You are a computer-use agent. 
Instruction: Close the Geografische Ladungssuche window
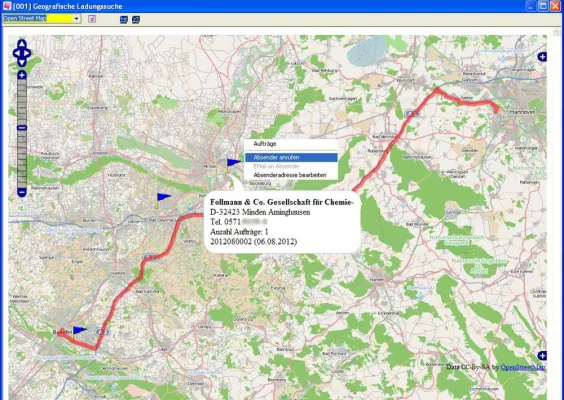(555, 6)
